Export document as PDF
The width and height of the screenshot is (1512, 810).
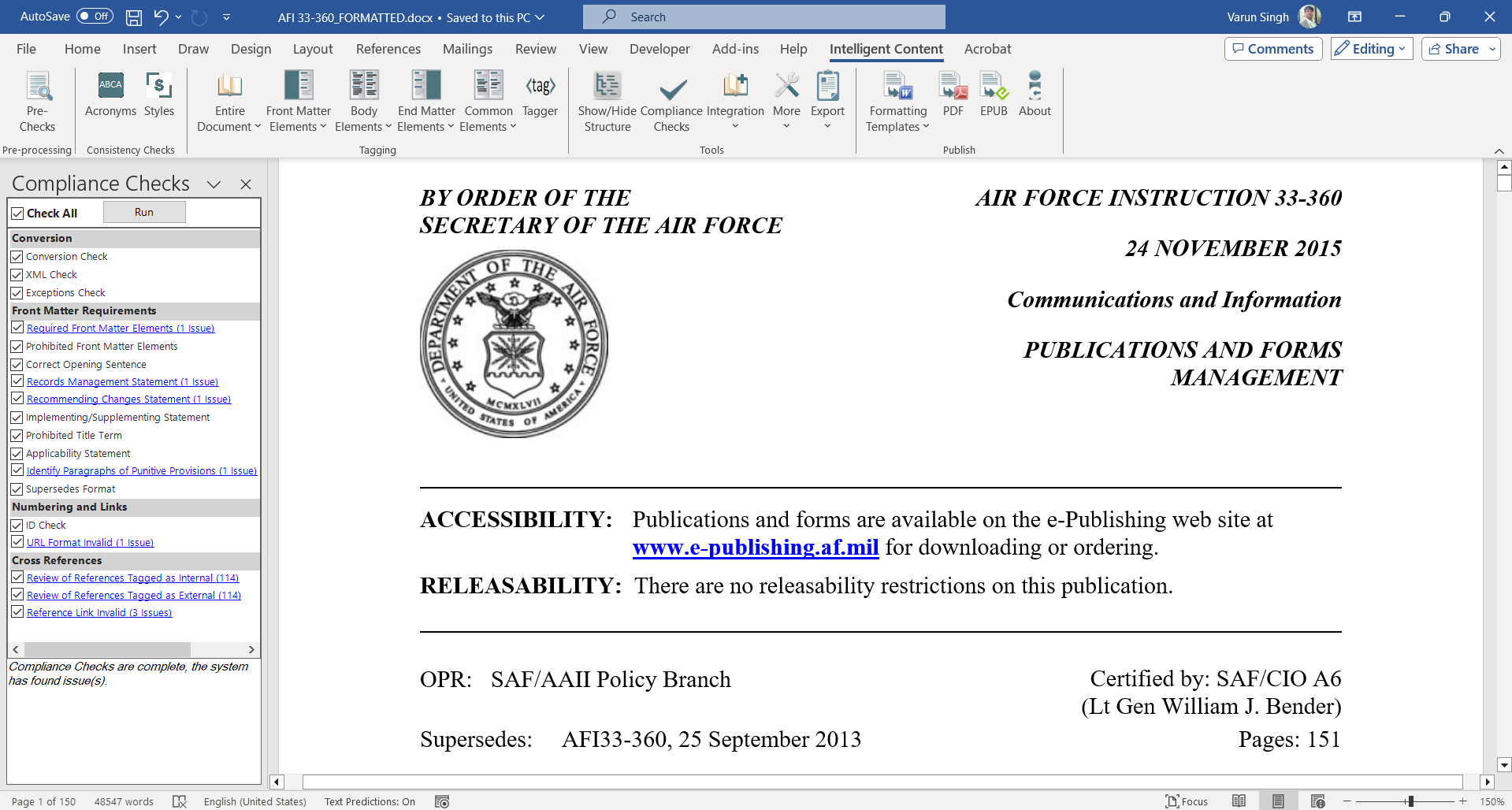click(953, 95)
